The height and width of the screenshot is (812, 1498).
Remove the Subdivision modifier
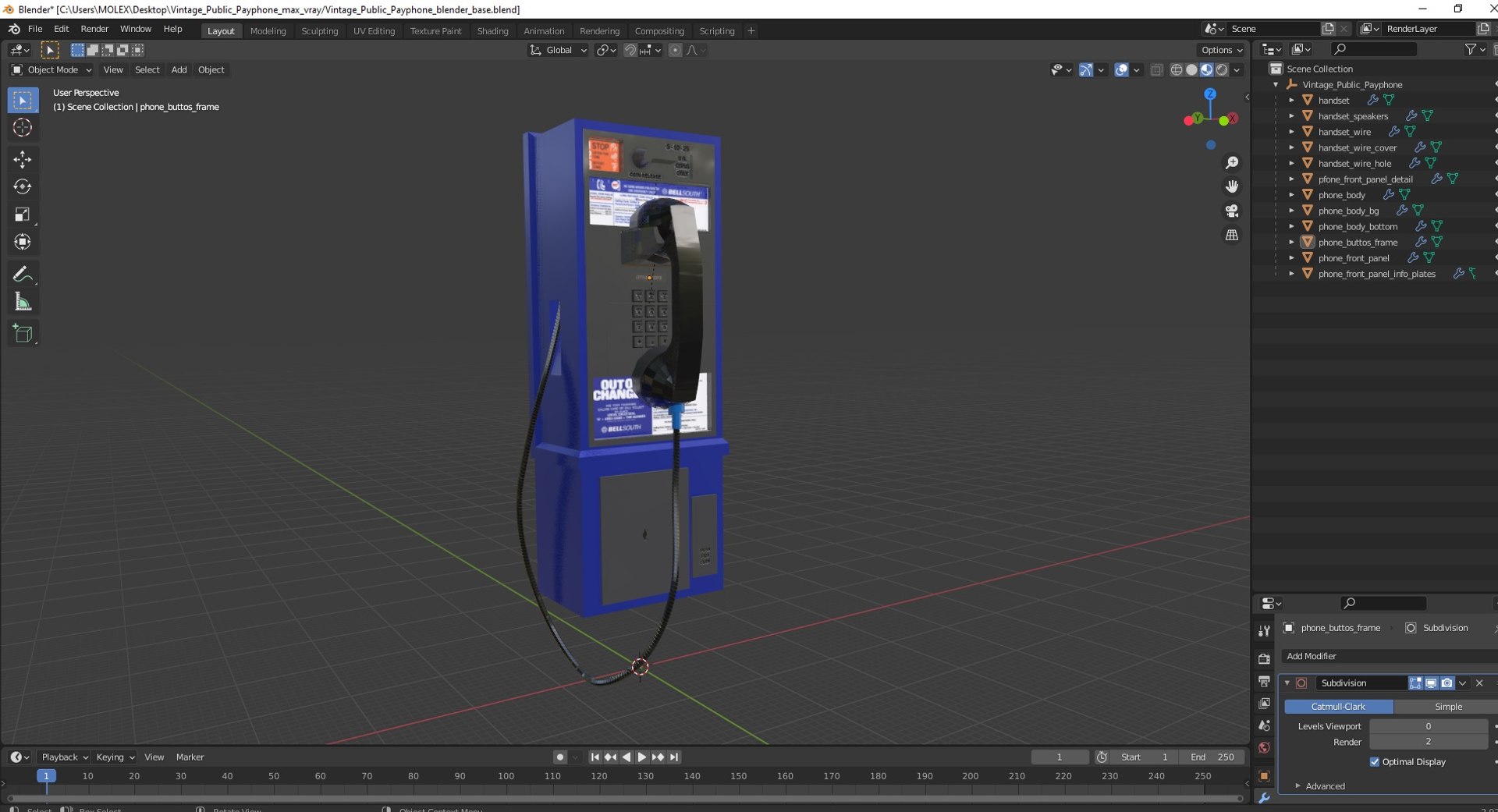[1479, 683]
